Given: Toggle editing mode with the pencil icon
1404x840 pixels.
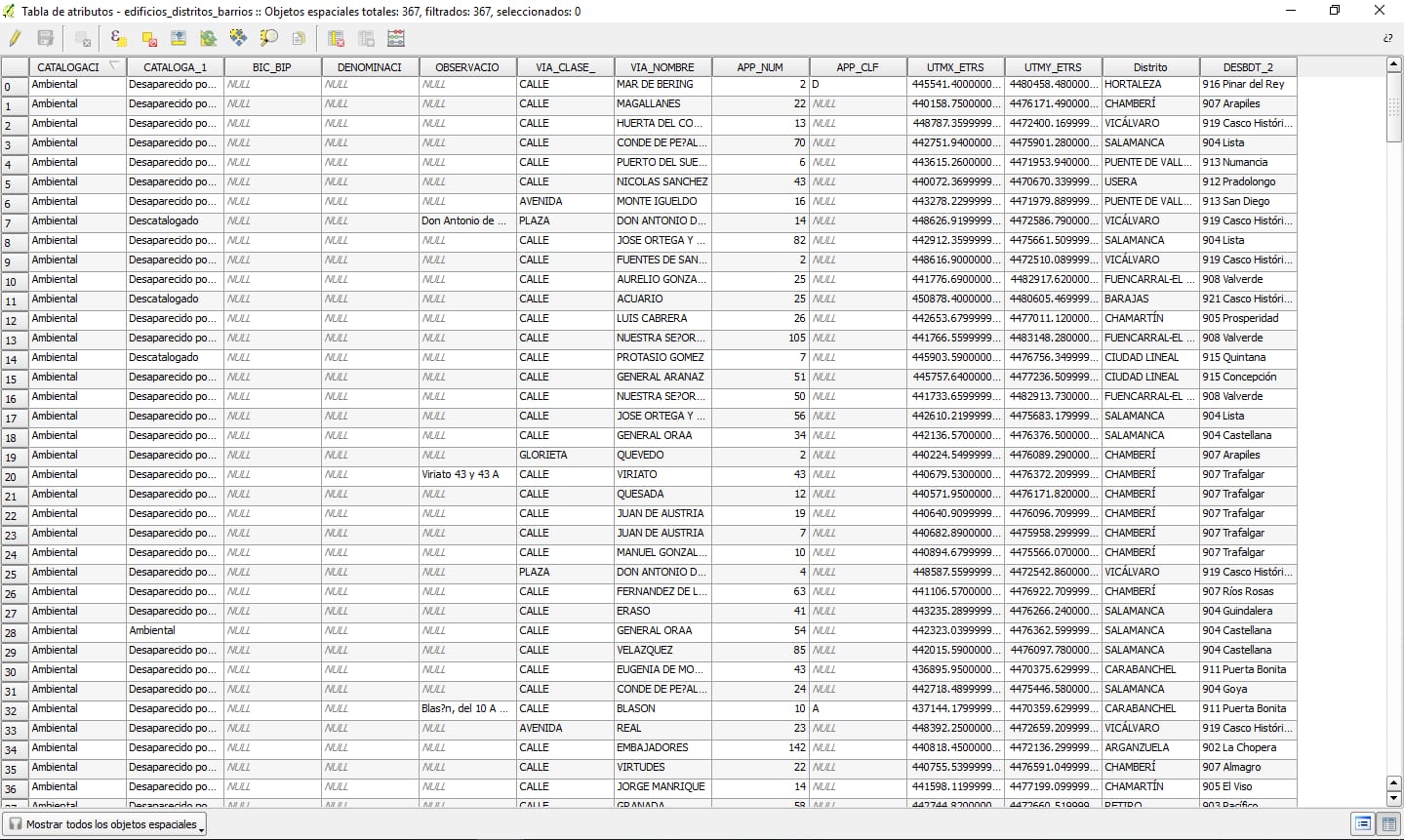Looking at the screenshot, I should pos(15,38).
